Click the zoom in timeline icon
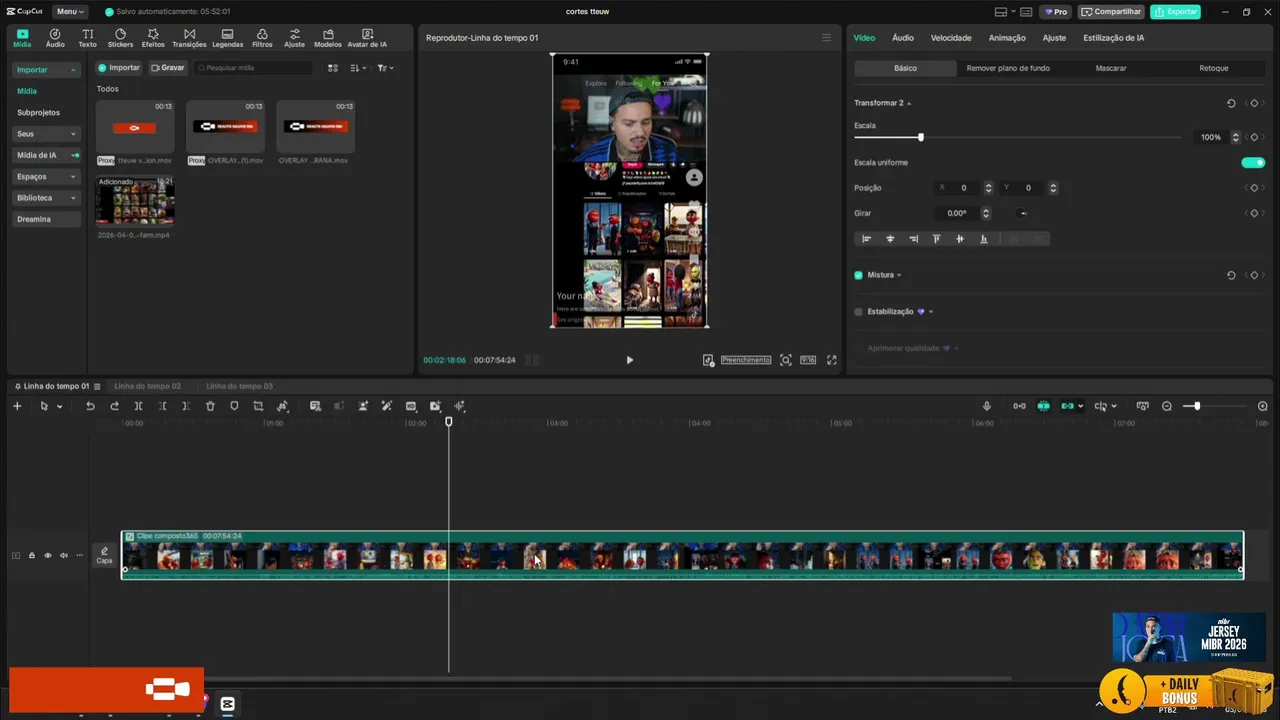This screenshot has width=1280, height=720. click(1262, 406)
